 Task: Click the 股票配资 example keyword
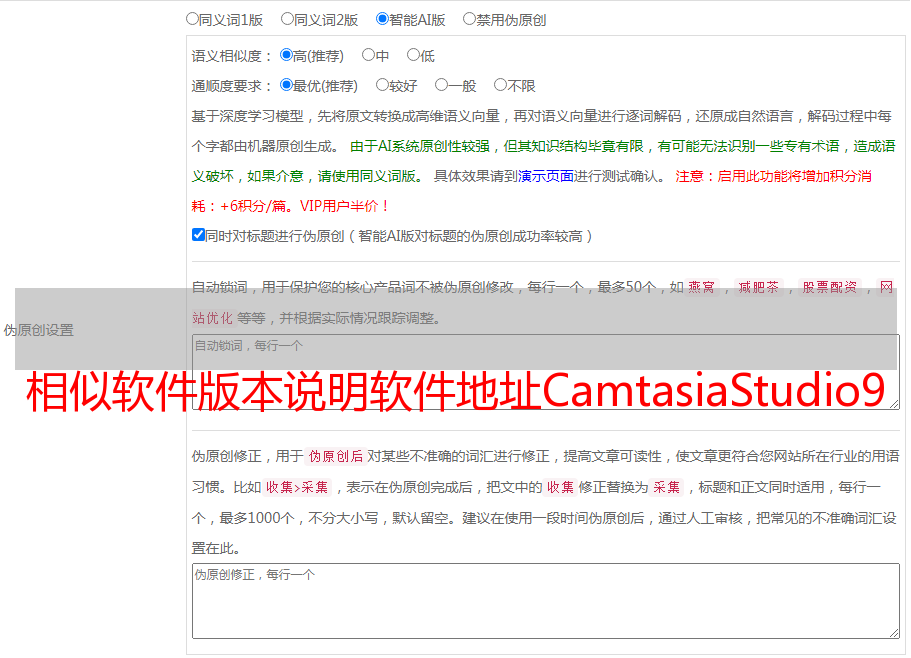(x=830, y=287)
